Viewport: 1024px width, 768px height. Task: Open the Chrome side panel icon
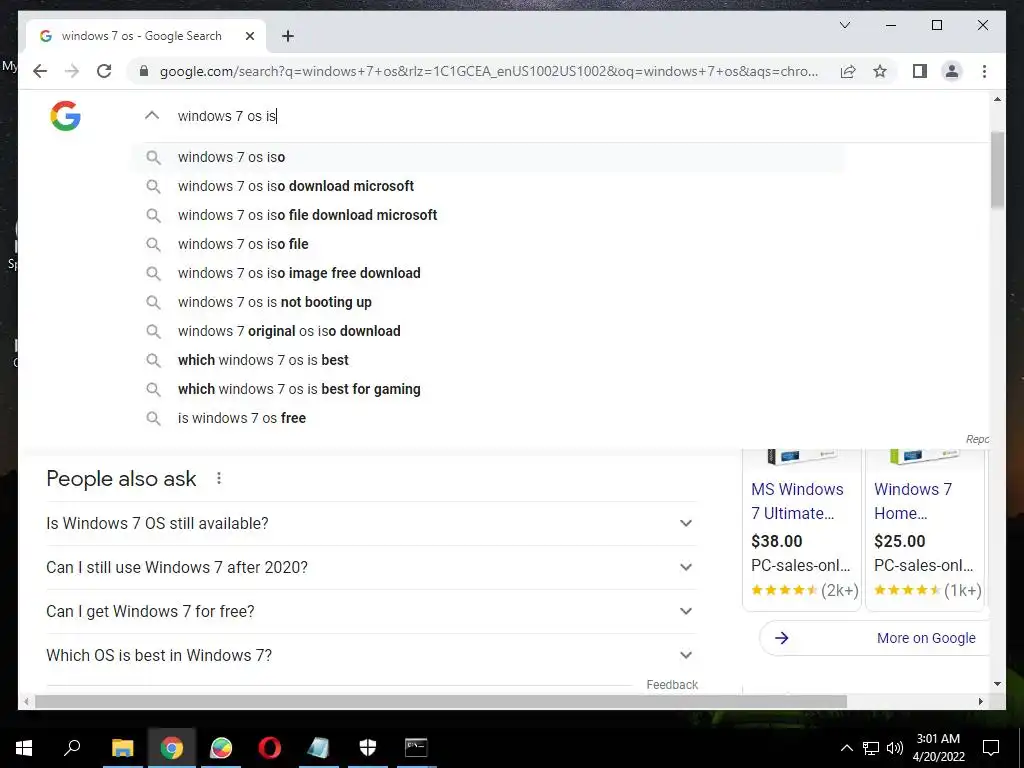920,71
